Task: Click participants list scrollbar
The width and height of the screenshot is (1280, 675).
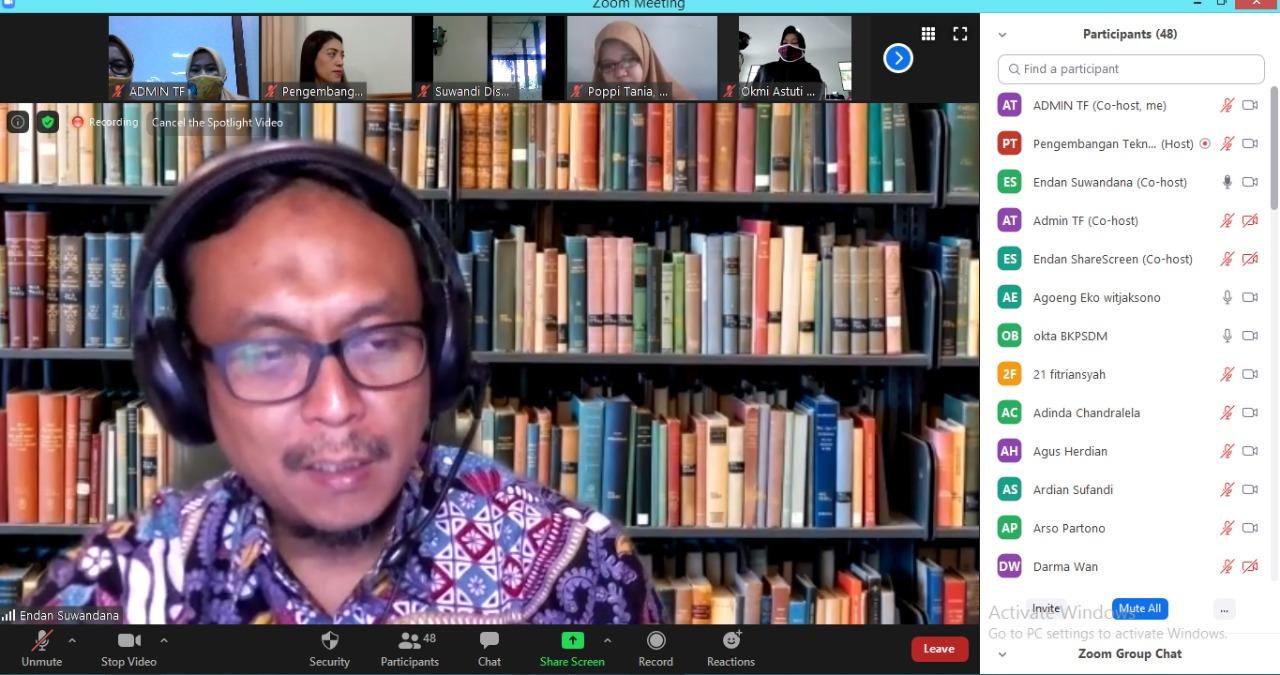Action: coord(1274,148)
